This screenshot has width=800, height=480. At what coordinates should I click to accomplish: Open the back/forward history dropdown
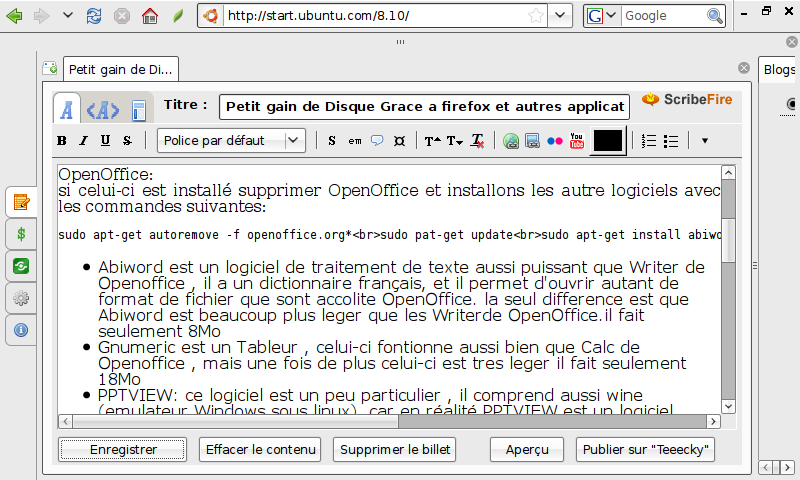(67, 15)
